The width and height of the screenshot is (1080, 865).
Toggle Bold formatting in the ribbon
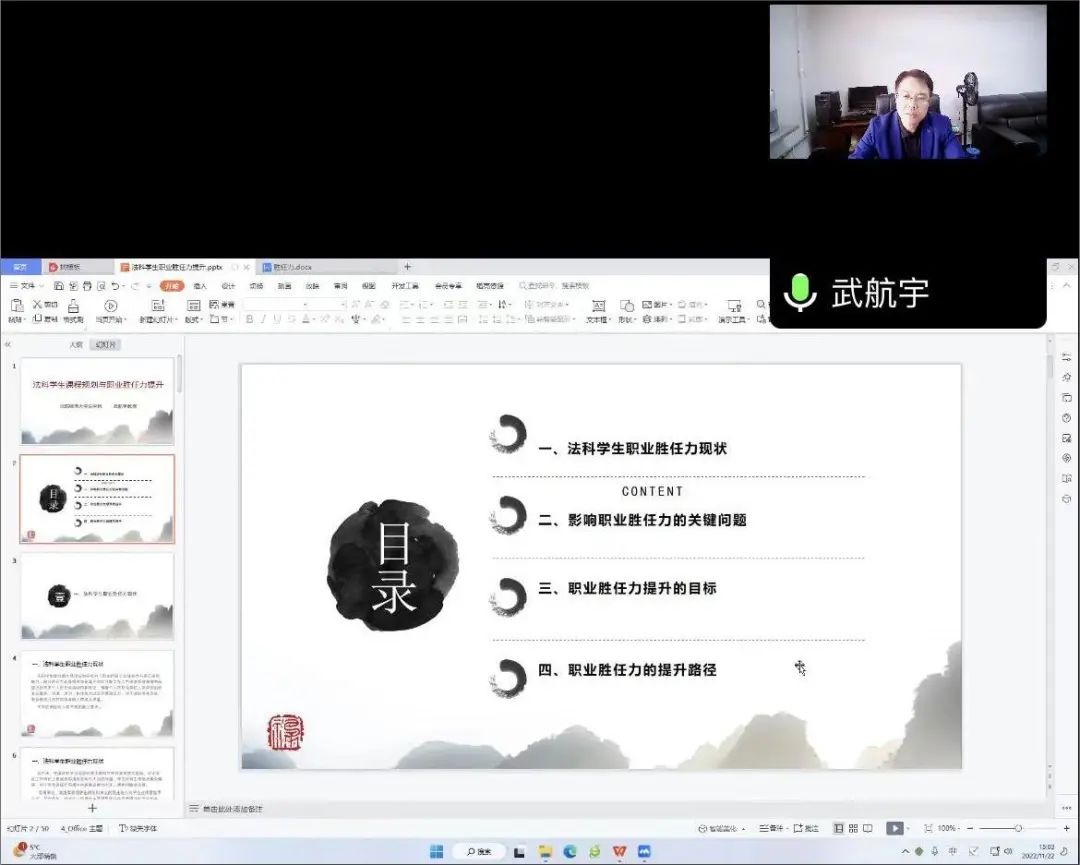click(x=249, y=320)
